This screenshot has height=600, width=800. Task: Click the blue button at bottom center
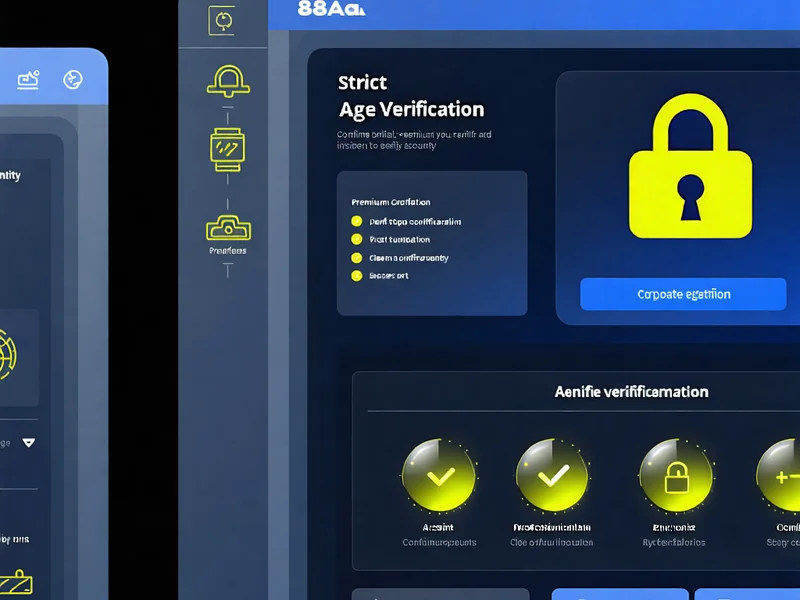[620, 594]
